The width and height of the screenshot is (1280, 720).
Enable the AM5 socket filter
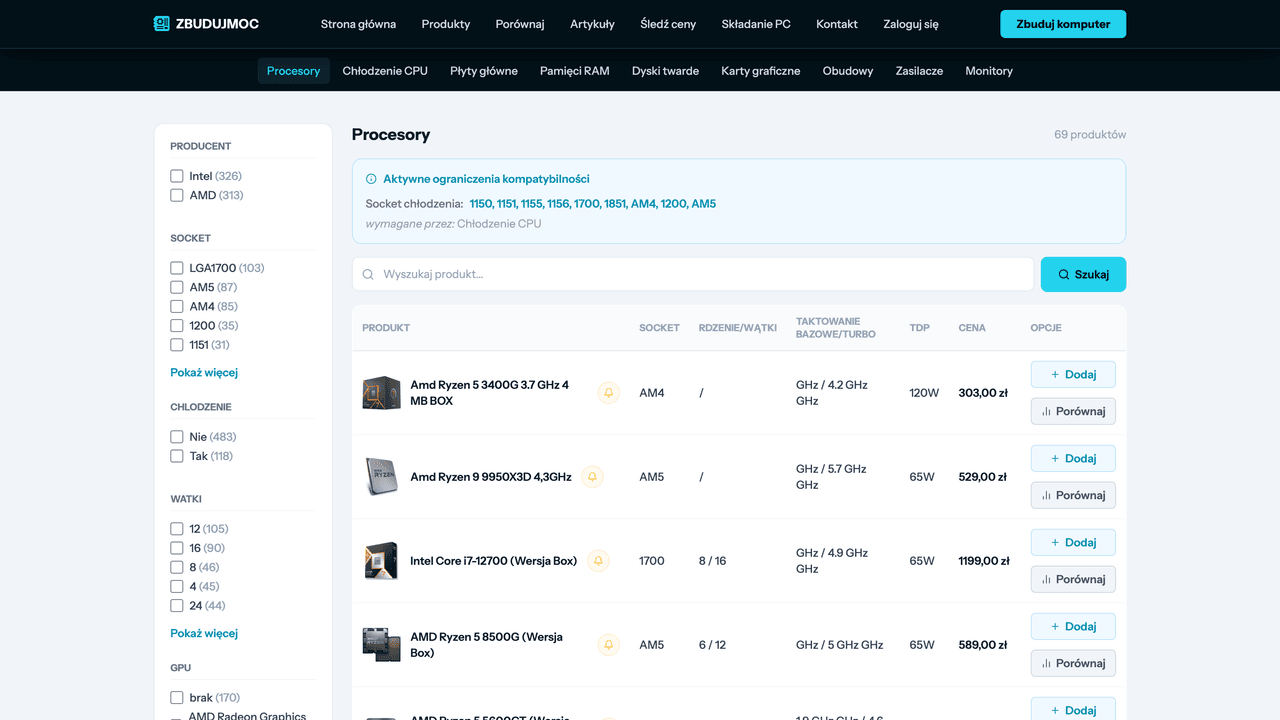tap(177, 287)
